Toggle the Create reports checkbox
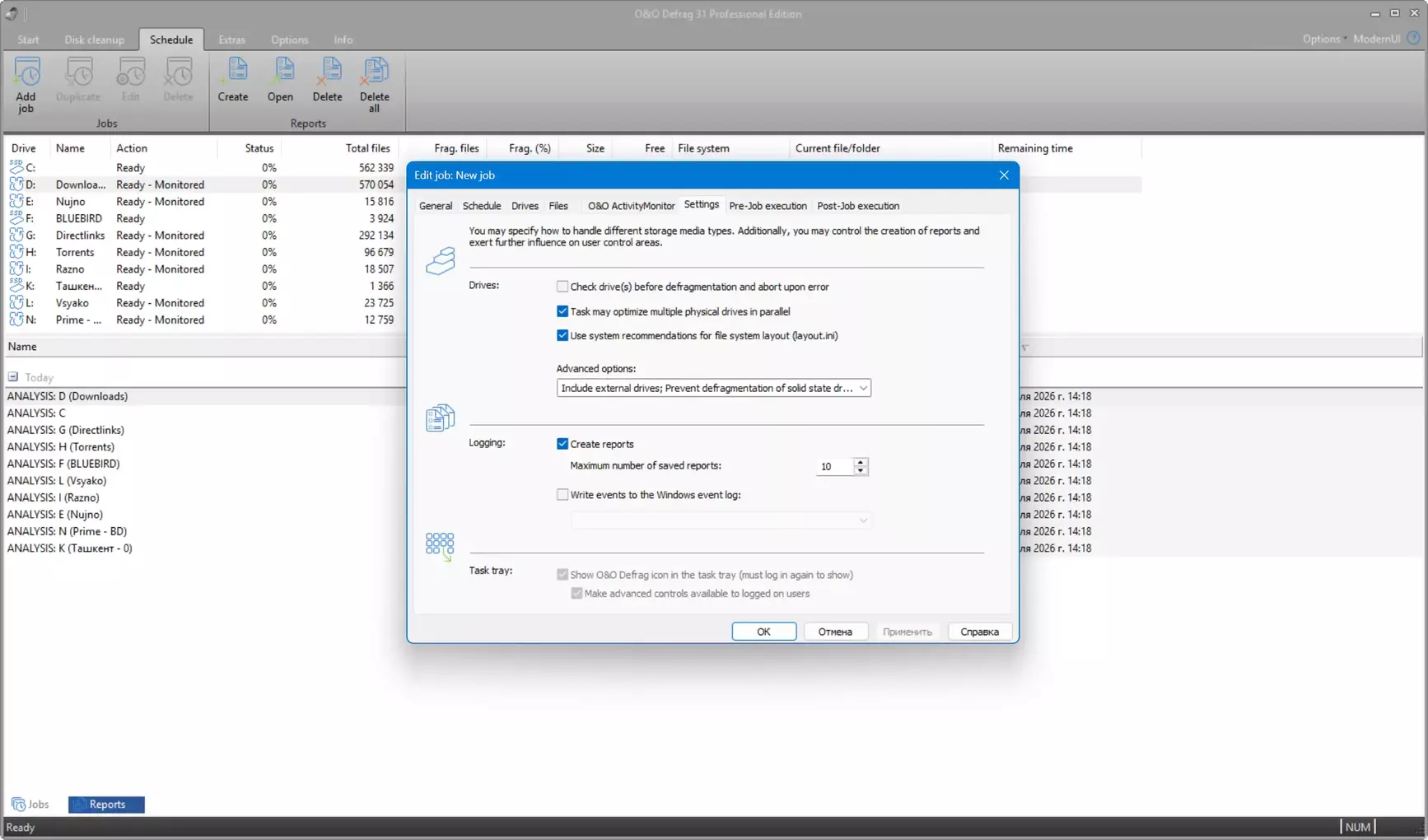The image size is (1428, 840). [x=562, y=444]
